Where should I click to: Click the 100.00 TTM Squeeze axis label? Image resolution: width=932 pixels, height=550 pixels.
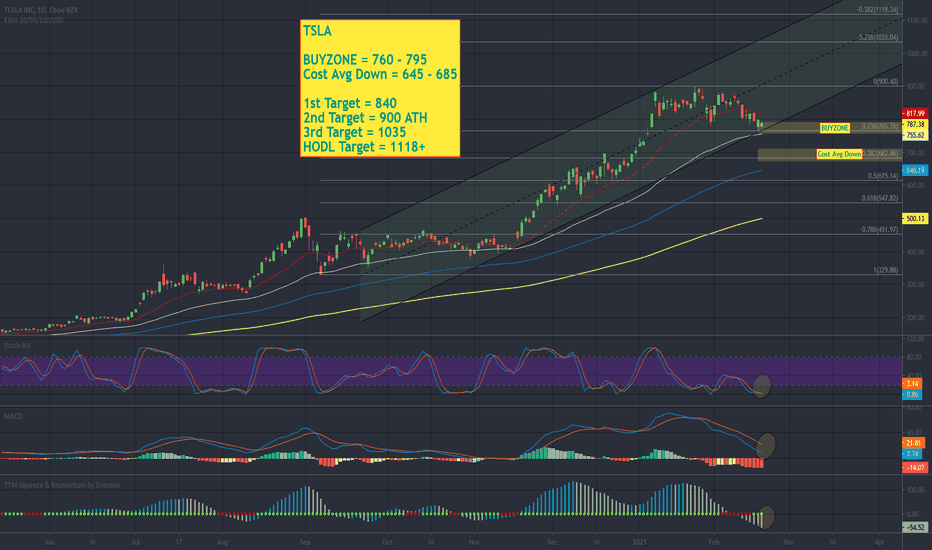pyautogui.click(x=917, y=491)
